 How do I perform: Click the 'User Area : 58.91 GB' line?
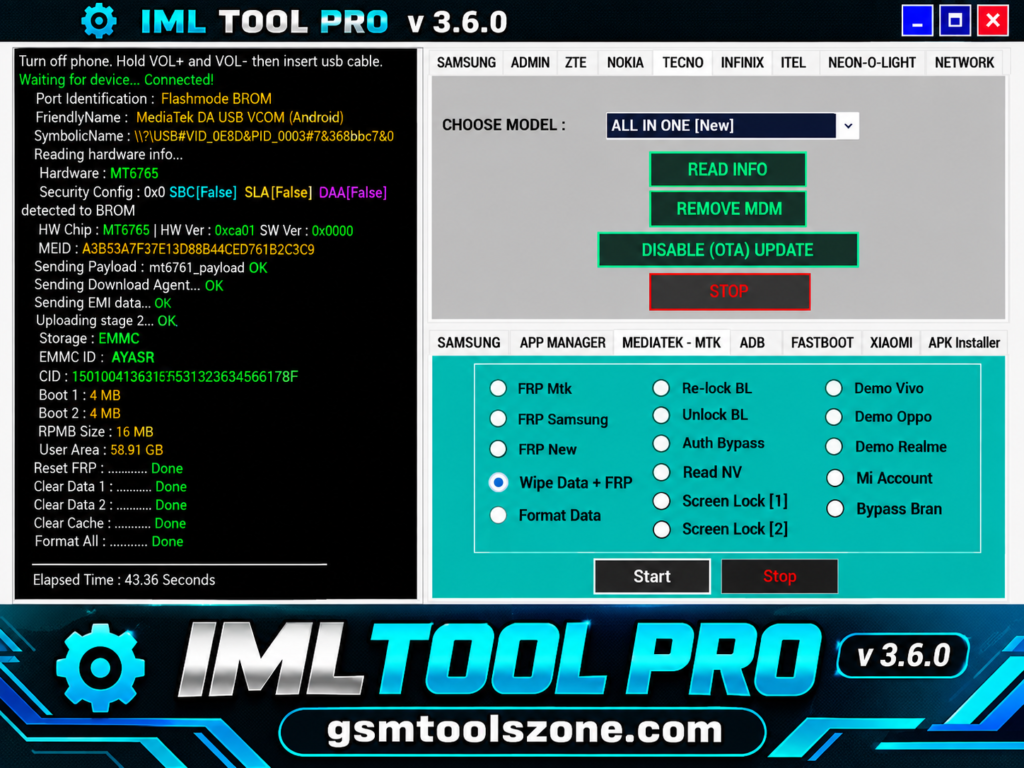[x=101, y=450]
